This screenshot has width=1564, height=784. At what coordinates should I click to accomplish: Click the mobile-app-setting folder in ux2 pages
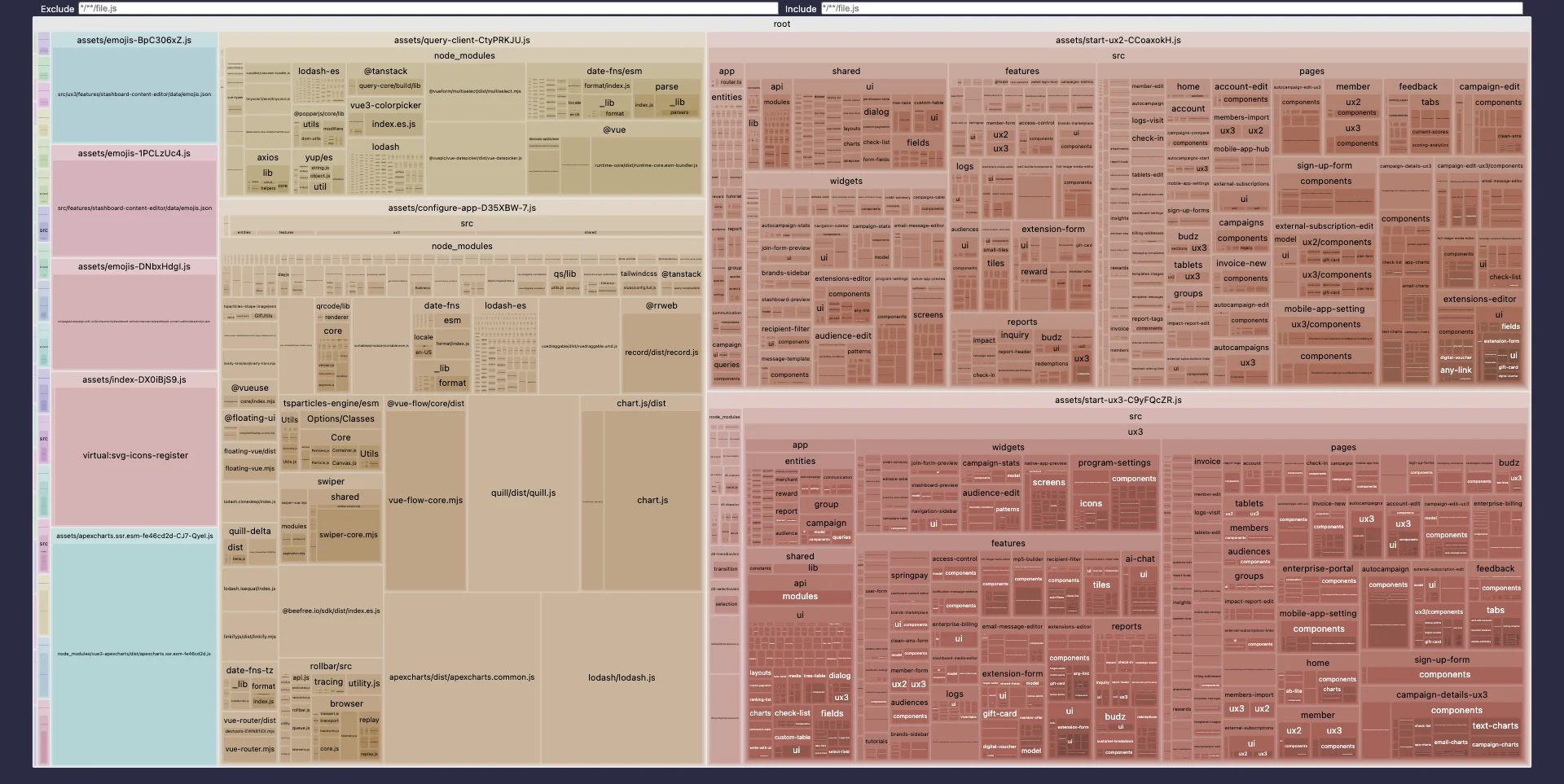point(1325,309)
